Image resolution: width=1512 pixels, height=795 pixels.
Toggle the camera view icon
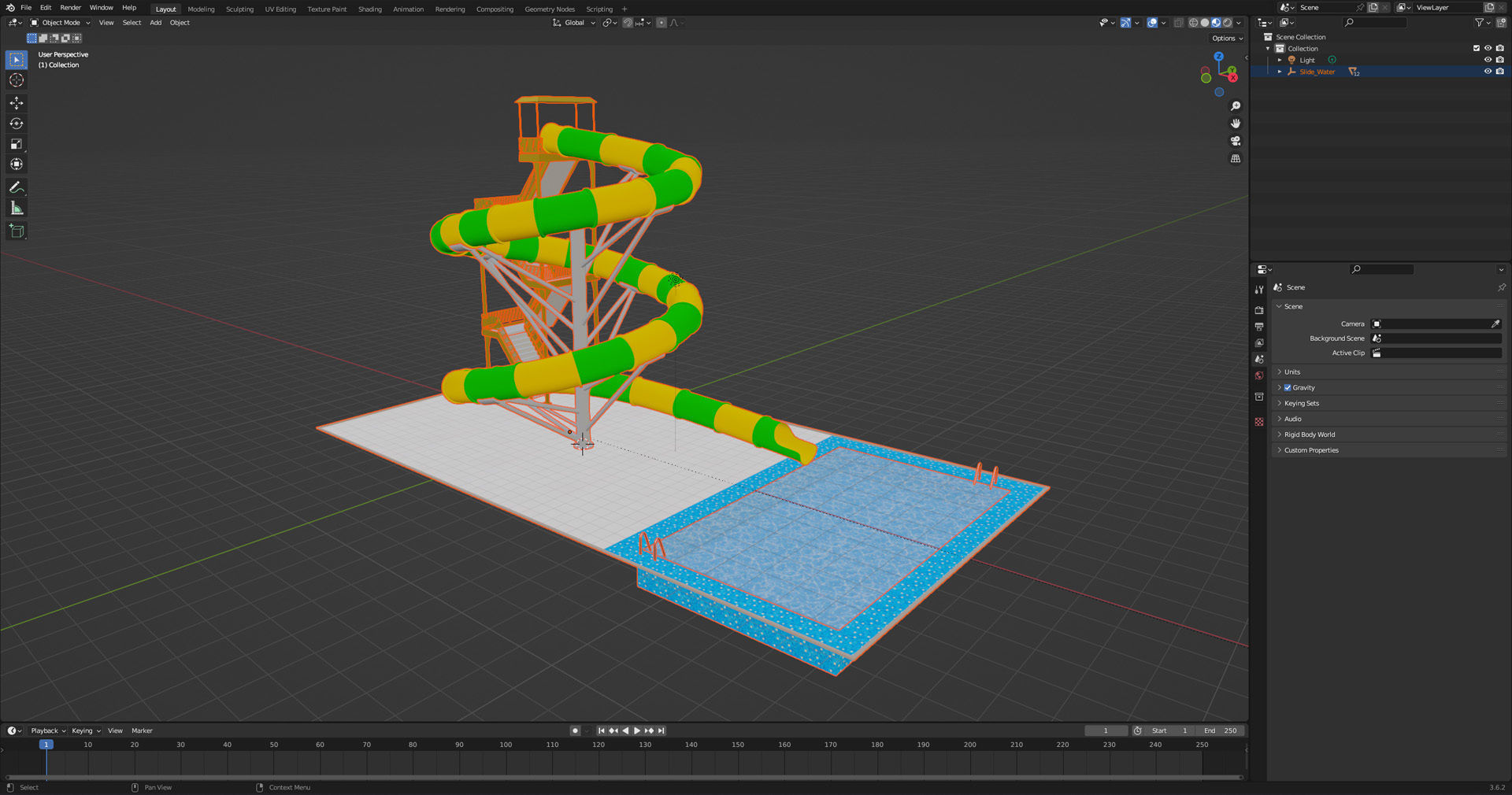[x=1236, y=141]
